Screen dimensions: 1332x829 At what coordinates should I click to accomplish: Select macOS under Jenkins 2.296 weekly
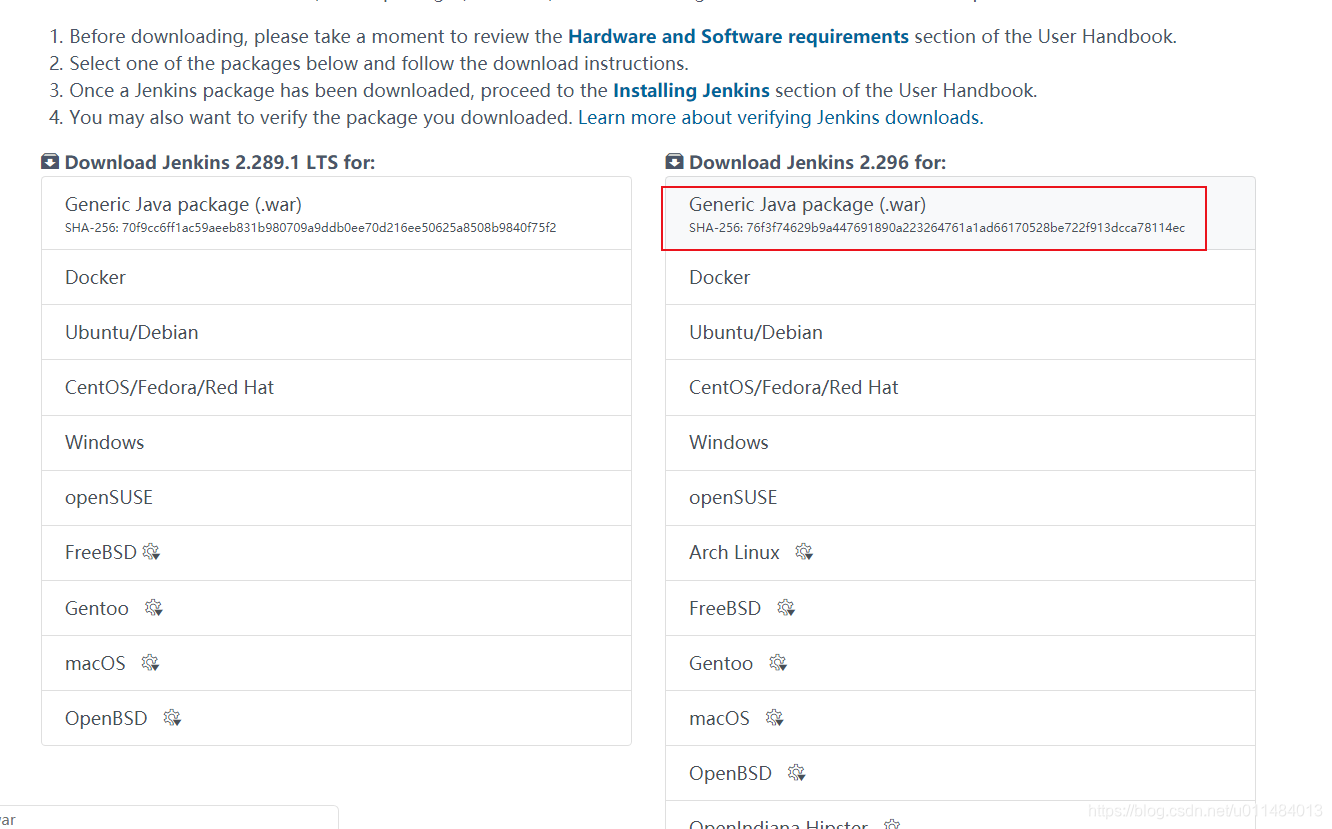(960, 718)
